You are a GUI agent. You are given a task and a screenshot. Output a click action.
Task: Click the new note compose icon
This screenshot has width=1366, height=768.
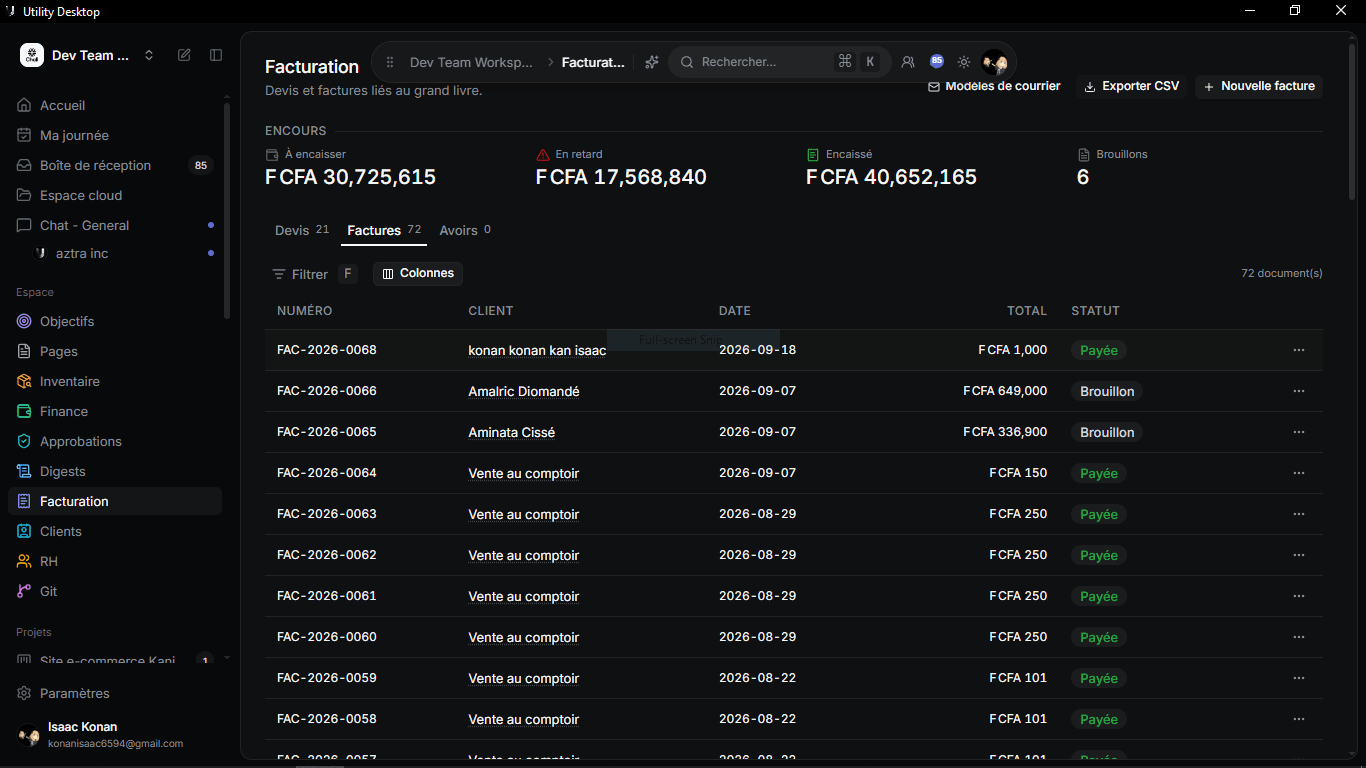184,55
